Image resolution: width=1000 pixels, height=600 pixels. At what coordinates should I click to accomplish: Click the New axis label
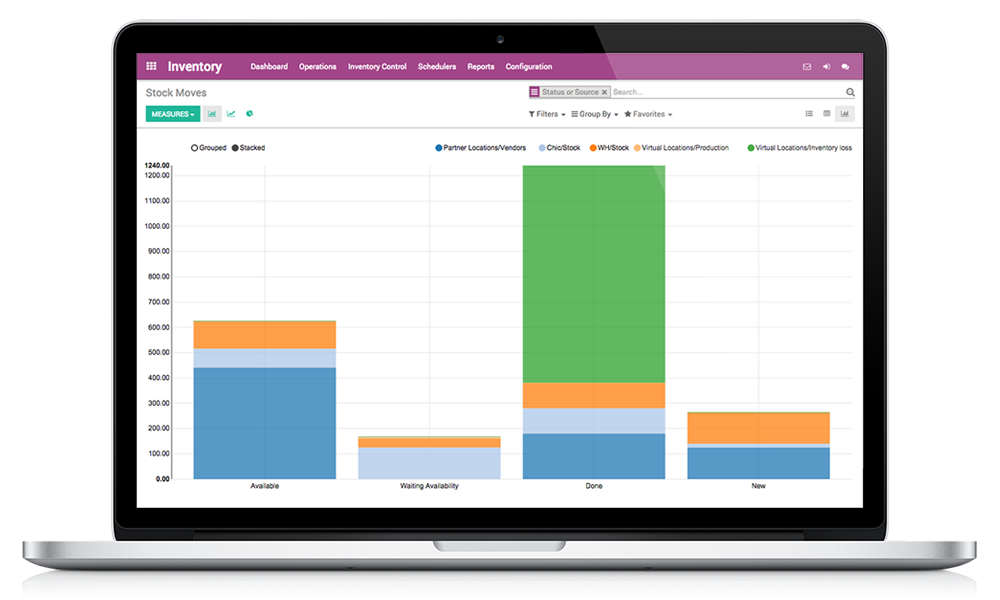758,486
